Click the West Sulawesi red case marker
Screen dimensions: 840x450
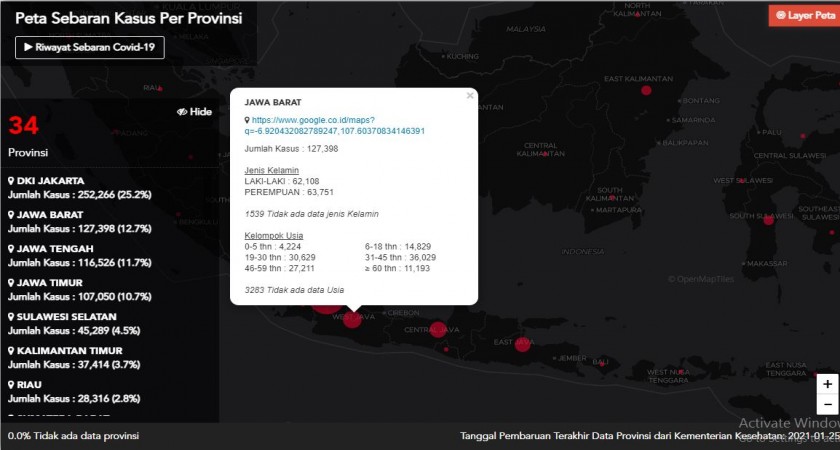742,181
